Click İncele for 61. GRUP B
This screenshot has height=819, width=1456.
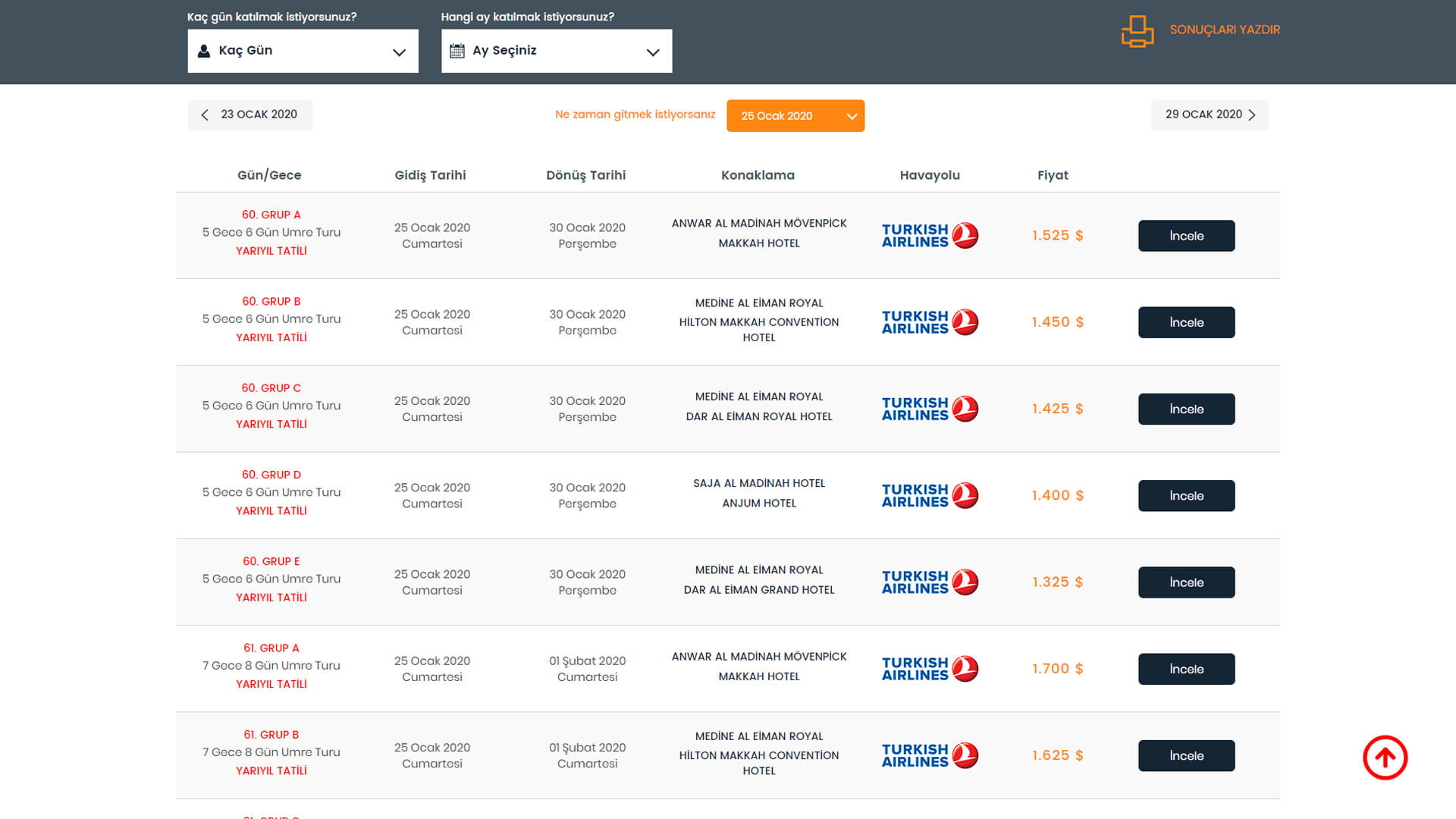click(x=1186, y=755)
